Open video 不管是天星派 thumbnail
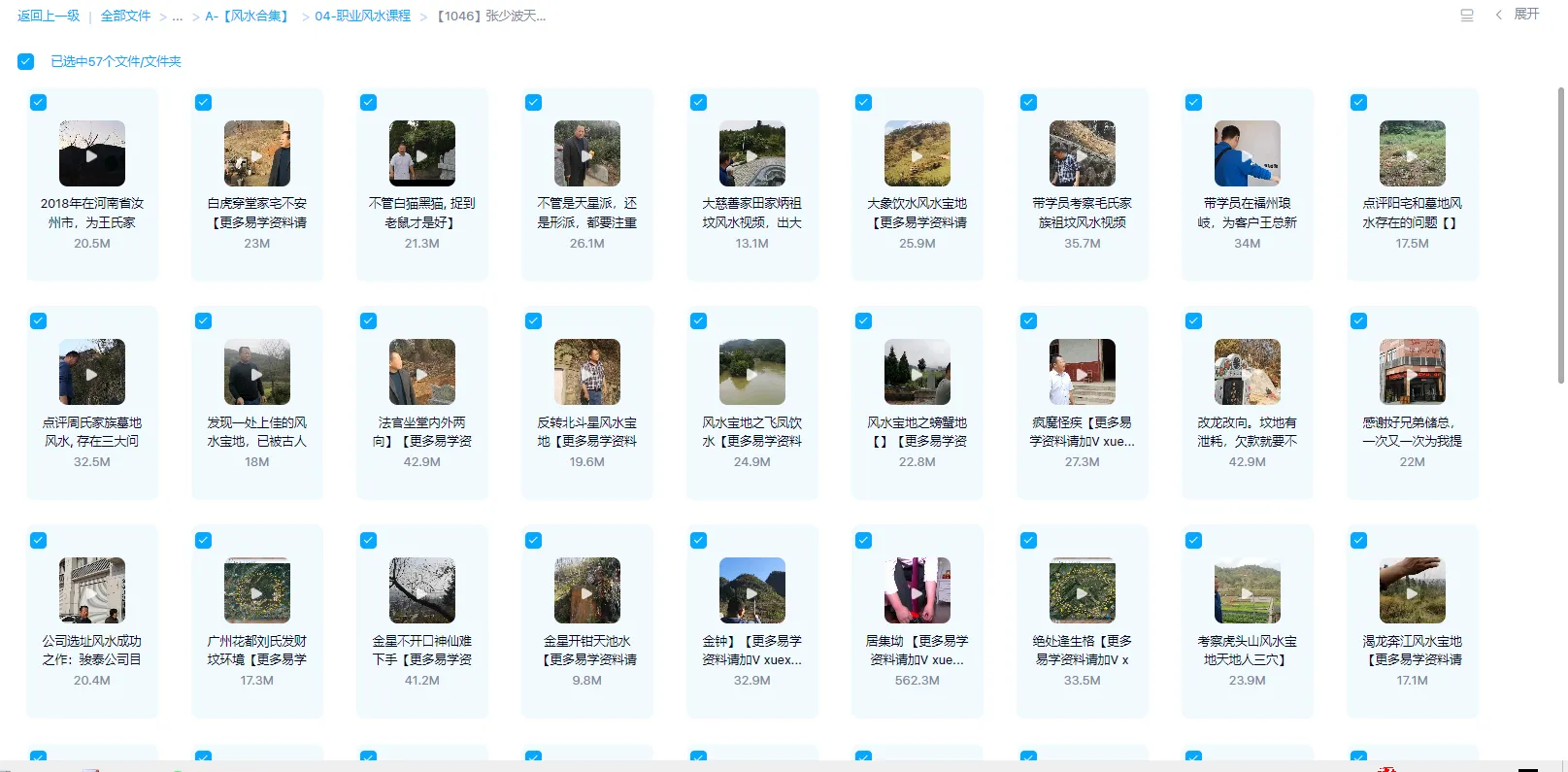 tap(587, 153)
